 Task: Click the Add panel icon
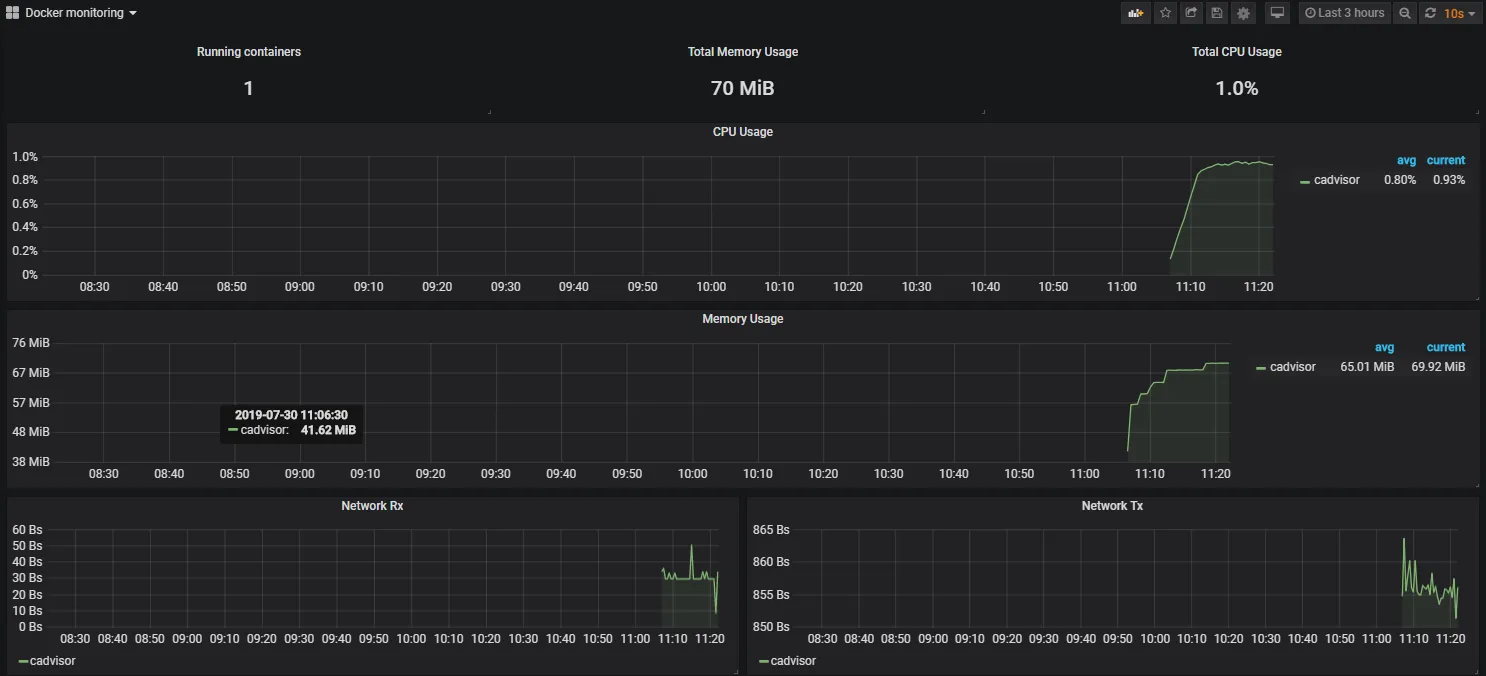click(1135, 13)
